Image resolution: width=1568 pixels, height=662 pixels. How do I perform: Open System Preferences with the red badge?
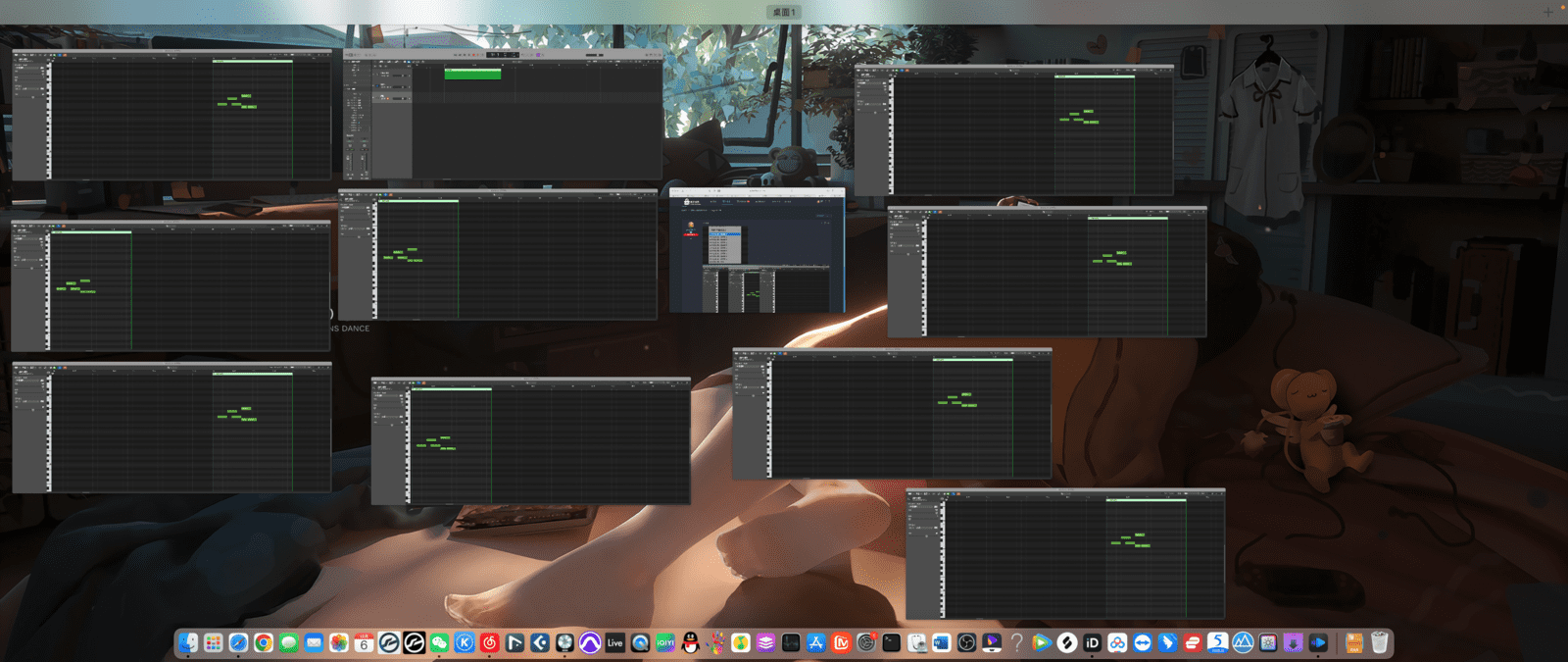click(866, 642)
